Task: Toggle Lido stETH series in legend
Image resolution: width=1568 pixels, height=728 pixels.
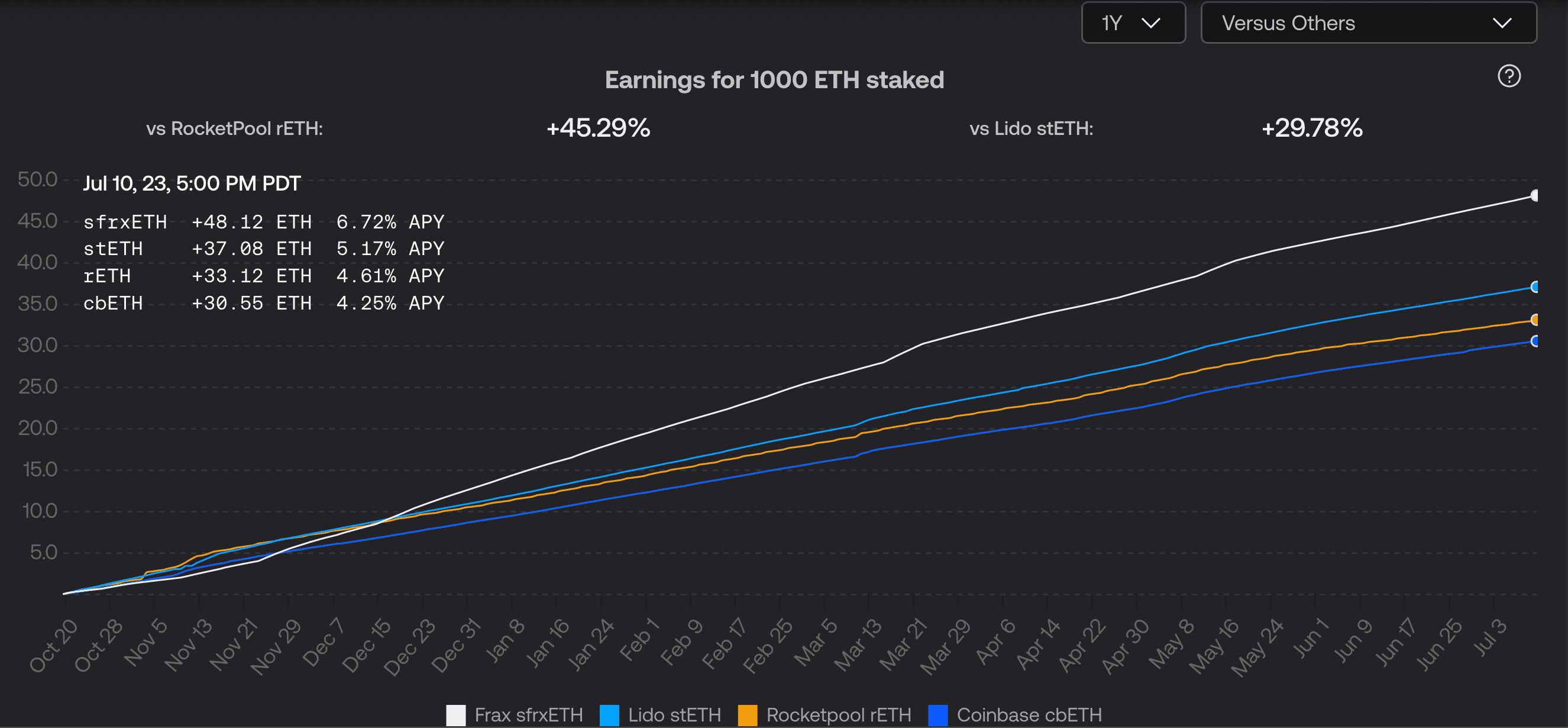Action: click(x=674, y=714)
